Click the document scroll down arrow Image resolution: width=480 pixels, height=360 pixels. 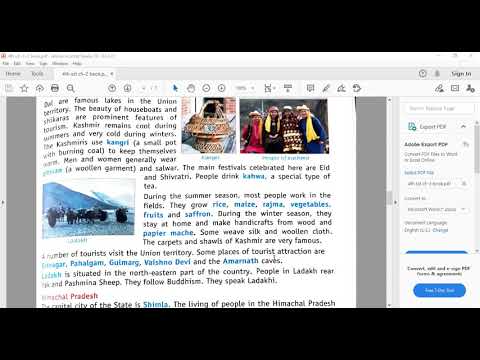389,305
